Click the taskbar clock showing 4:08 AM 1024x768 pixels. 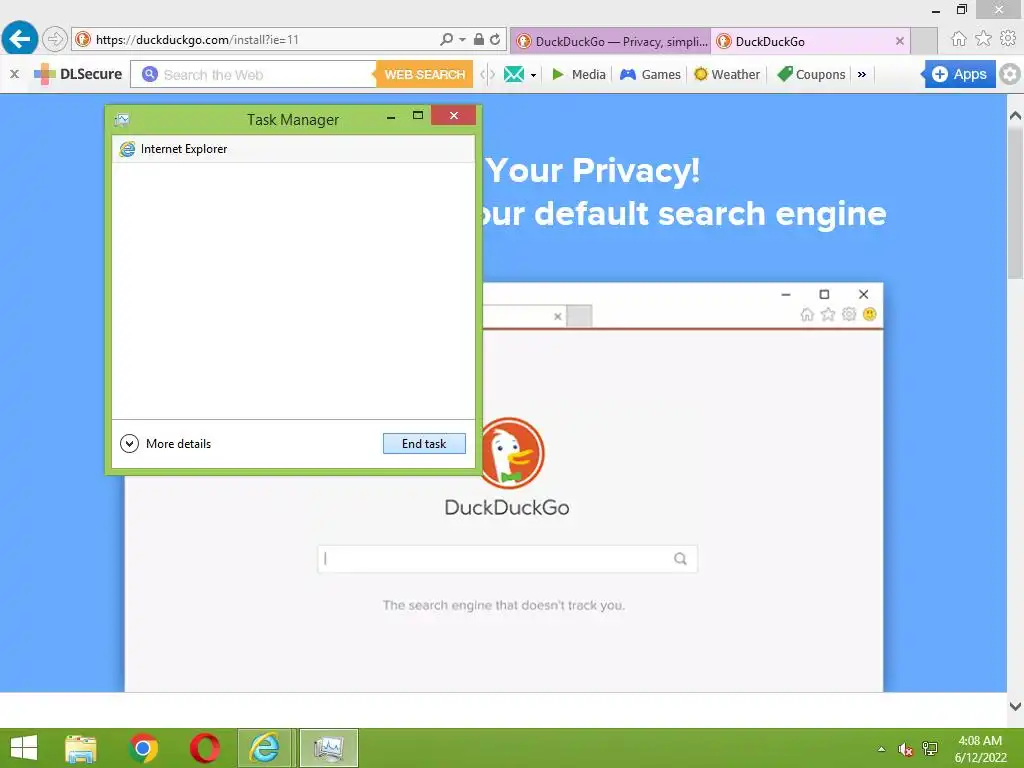point(980,748)
